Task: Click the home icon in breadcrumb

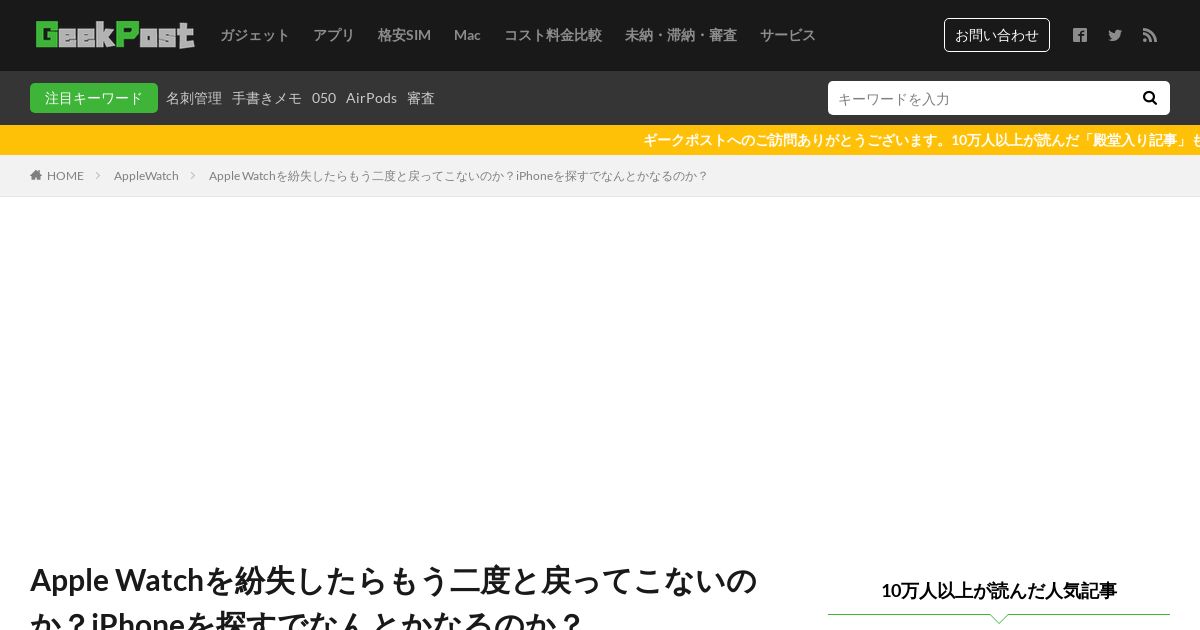Action: pyautogui.click(x=36, y=175)
